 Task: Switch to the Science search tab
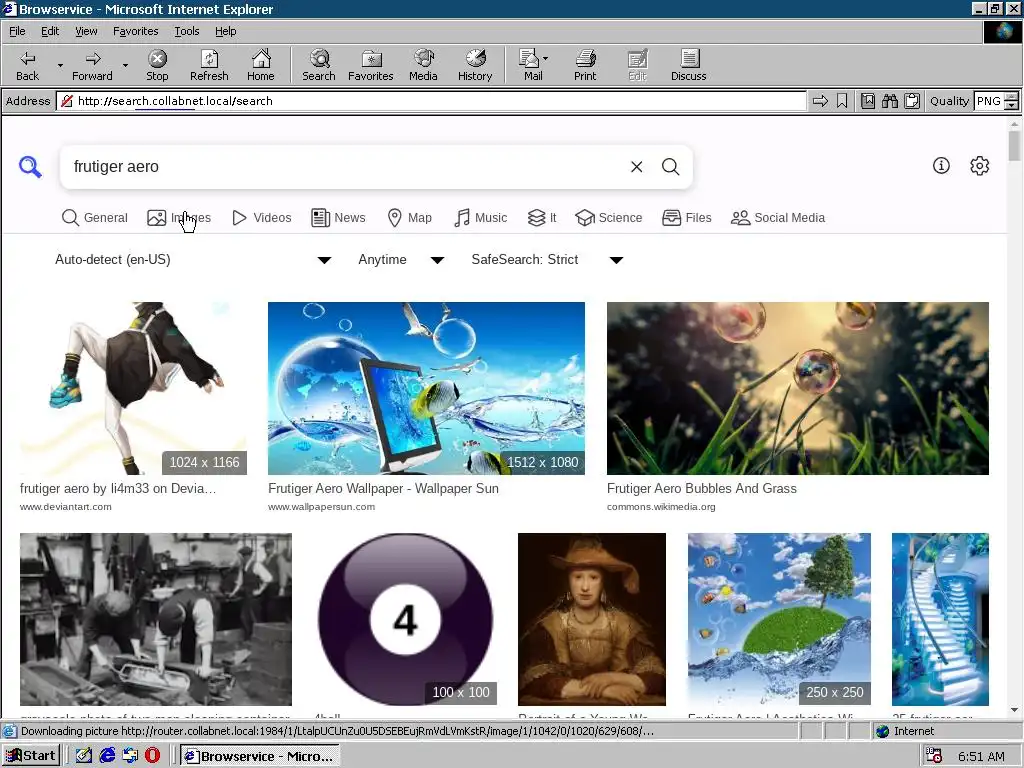tap(609, 217)
